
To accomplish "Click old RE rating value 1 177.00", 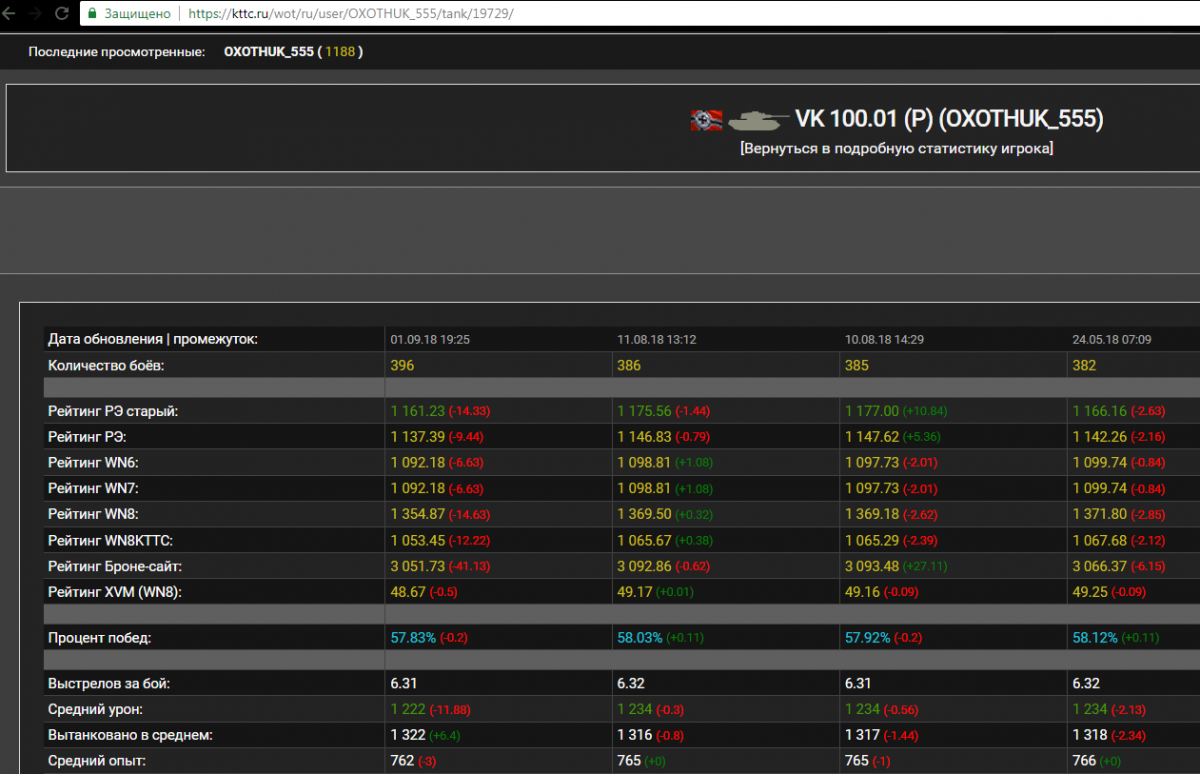I will [872, 411].
